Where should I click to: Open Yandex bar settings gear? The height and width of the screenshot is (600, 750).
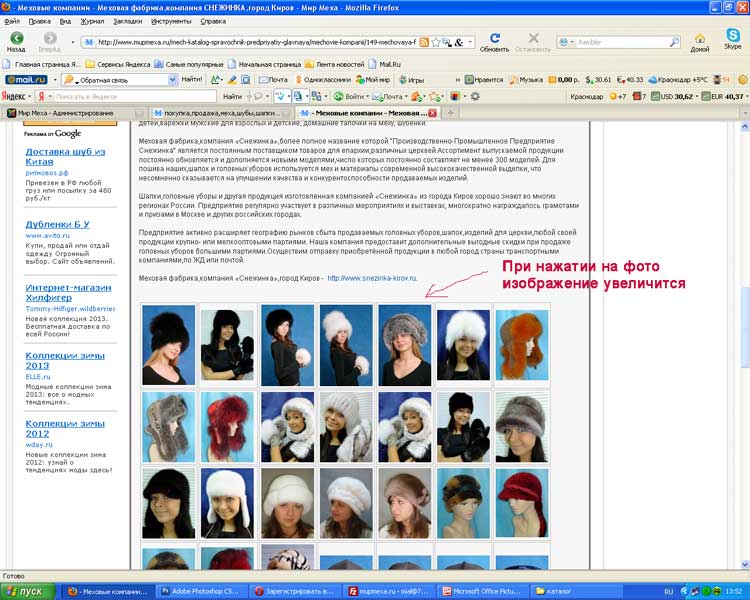(475, 96)
